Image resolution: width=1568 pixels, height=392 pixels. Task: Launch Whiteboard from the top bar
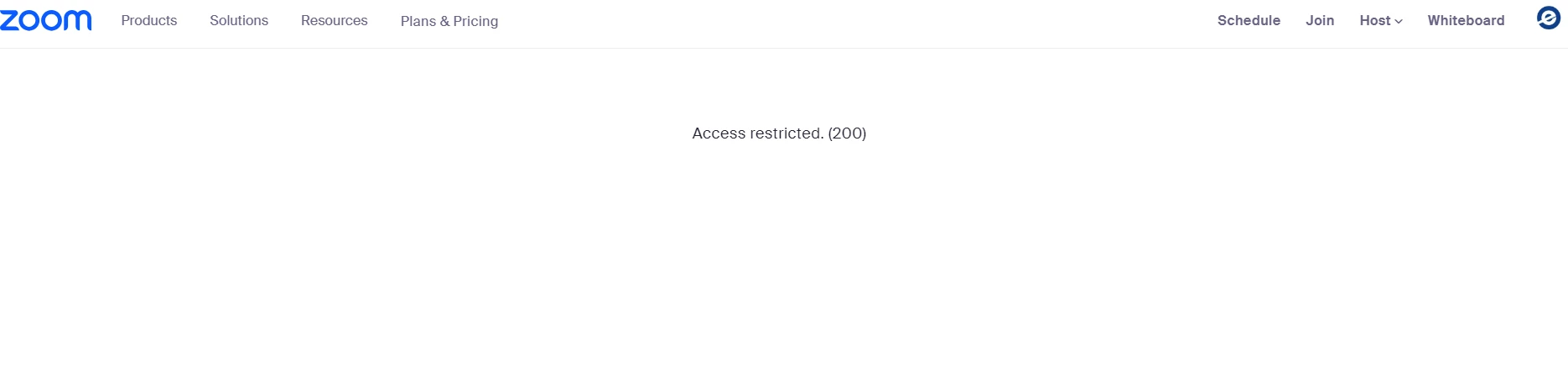pos(1466,20)
